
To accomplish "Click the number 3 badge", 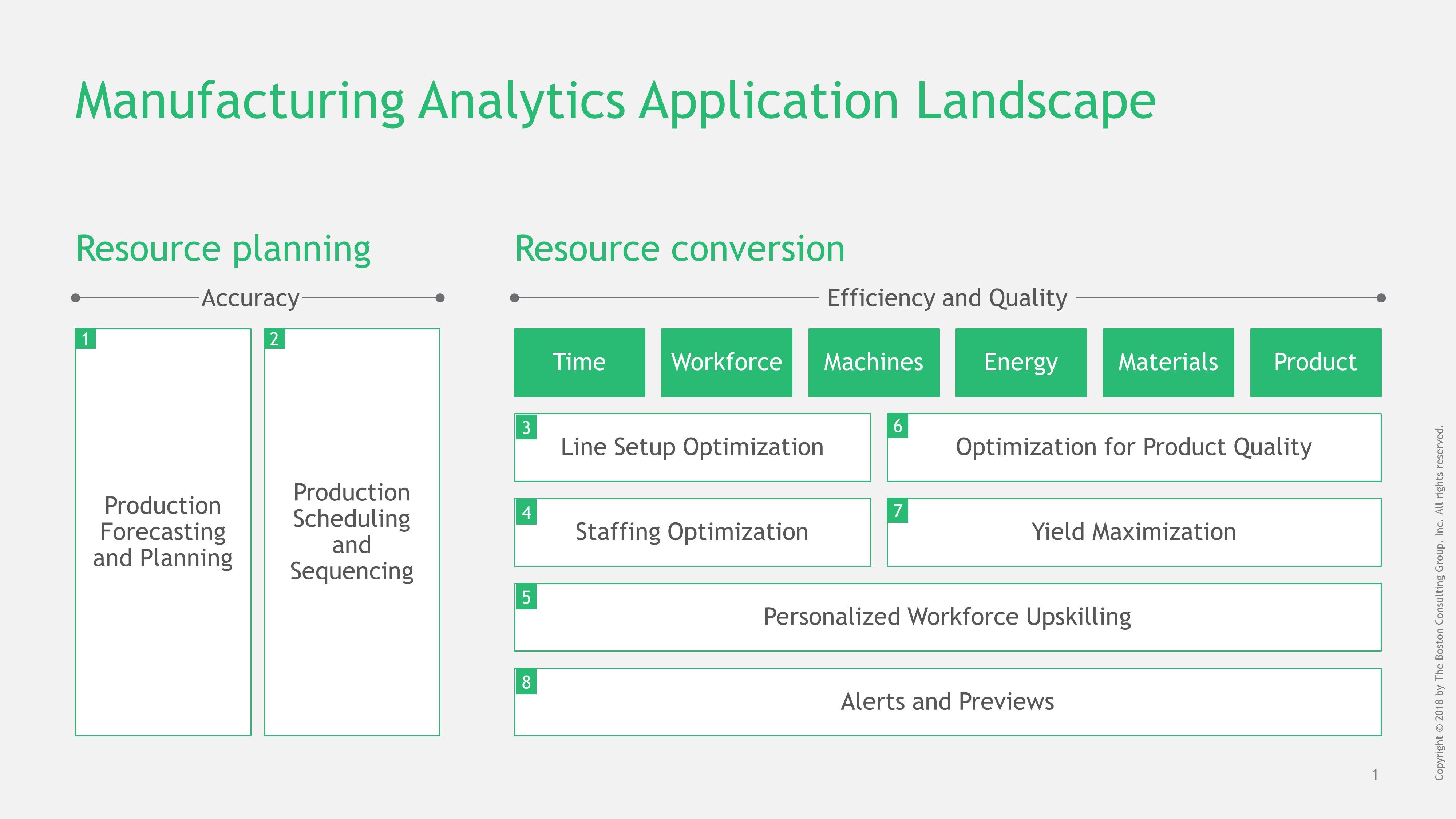I will click(526, 427).
